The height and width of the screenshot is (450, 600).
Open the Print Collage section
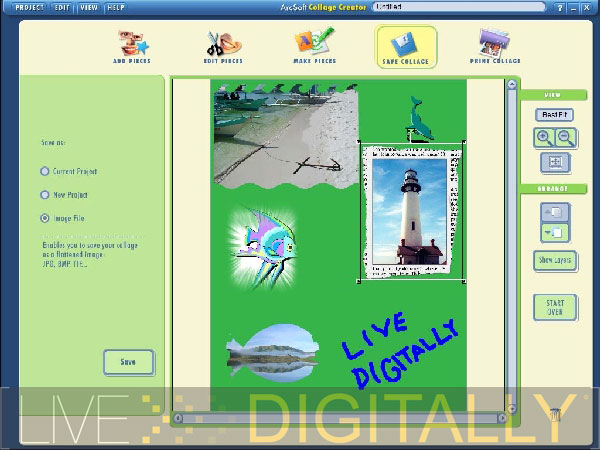[x=496, y=46]
